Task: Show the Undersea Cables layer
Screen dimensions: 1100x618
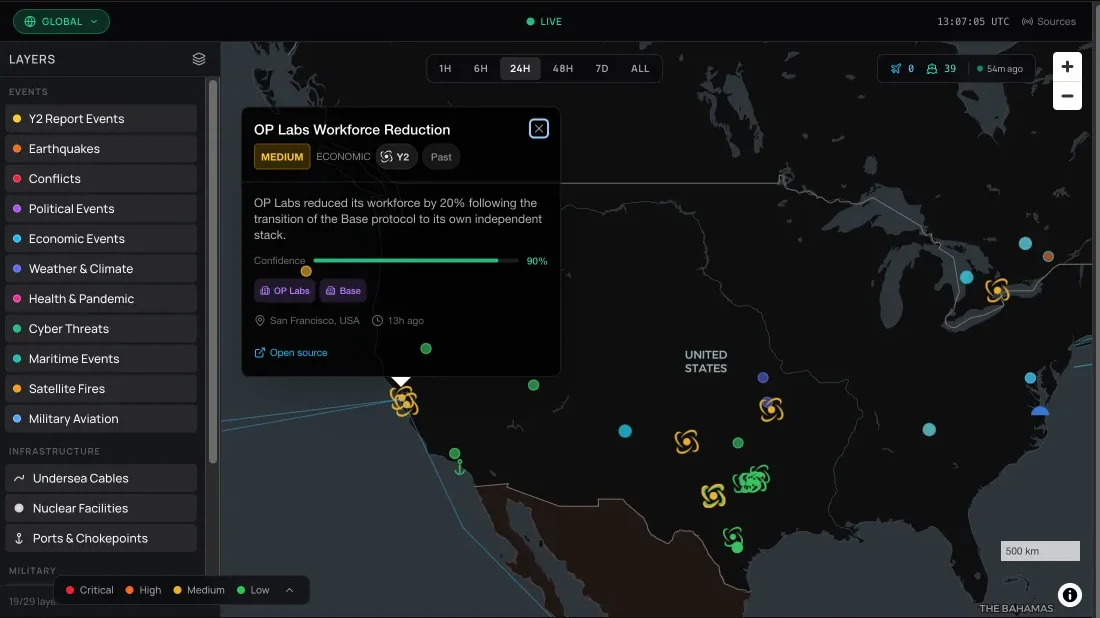Action: point(101,478)
